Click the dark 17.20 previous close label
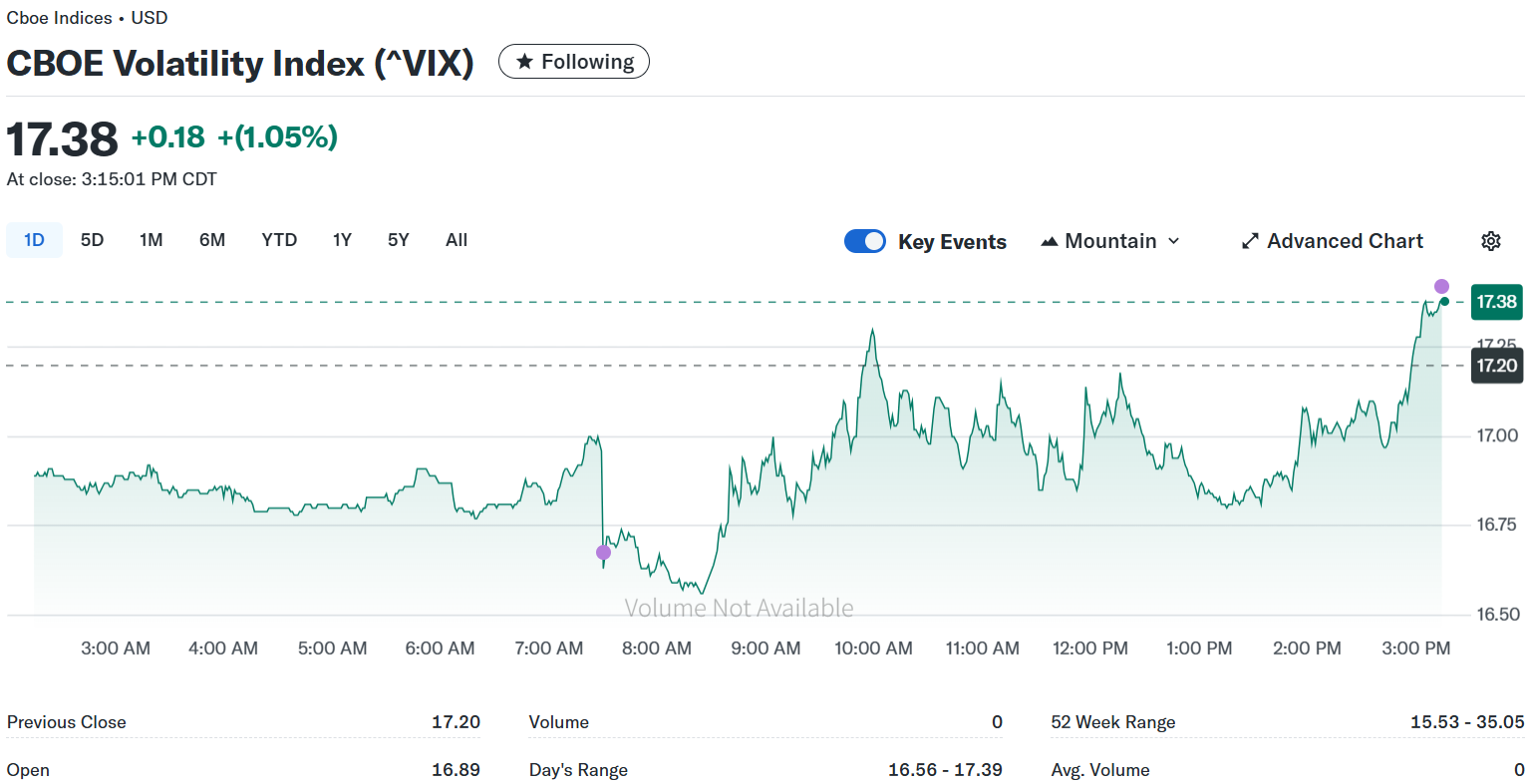This screenshot has width=1529, height=784. 1497,366
